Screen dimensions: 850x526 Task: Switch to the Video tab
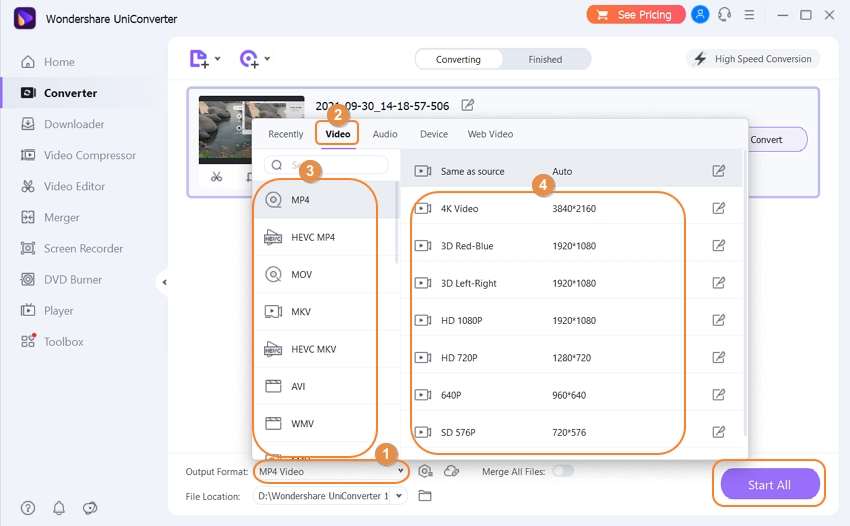click(338, 134)
